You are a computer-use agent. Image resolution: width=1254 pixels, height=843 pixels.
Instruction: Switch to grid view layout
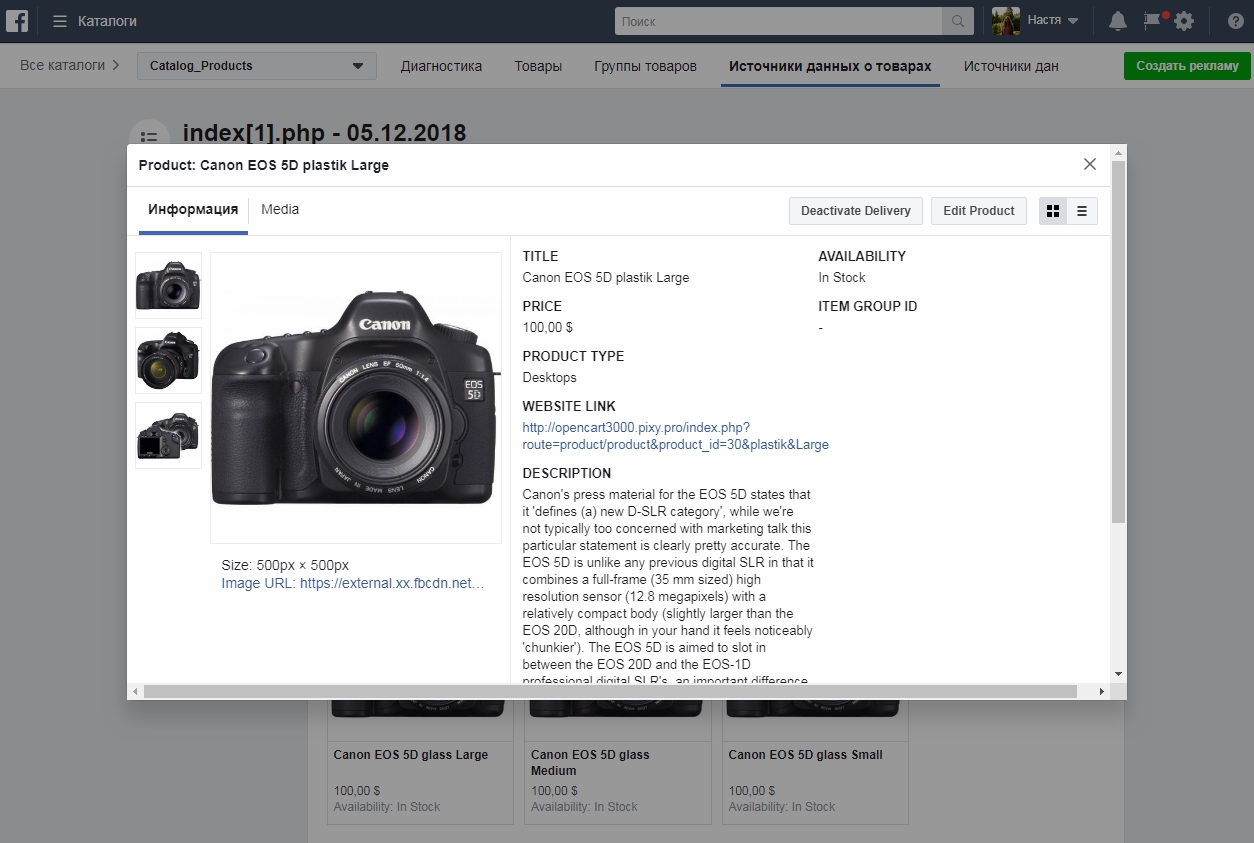tap(1053, 211)
